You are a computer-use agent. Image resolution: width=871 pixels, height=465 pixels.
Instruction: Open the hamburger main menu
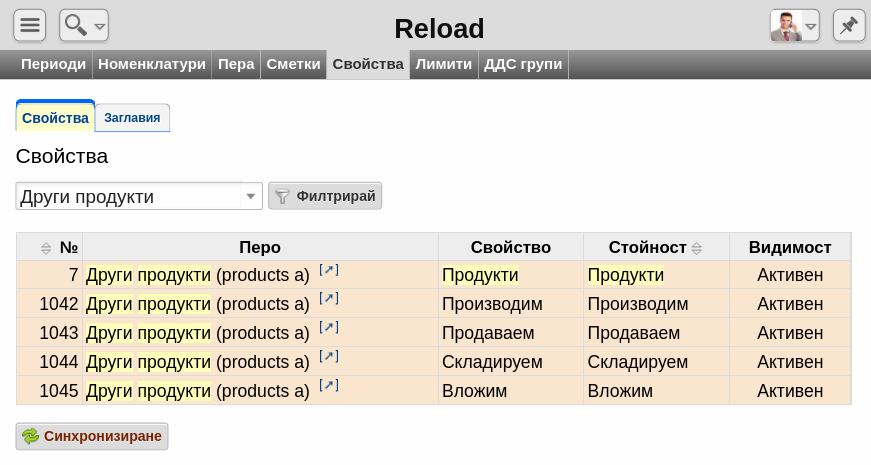[30, 26]
